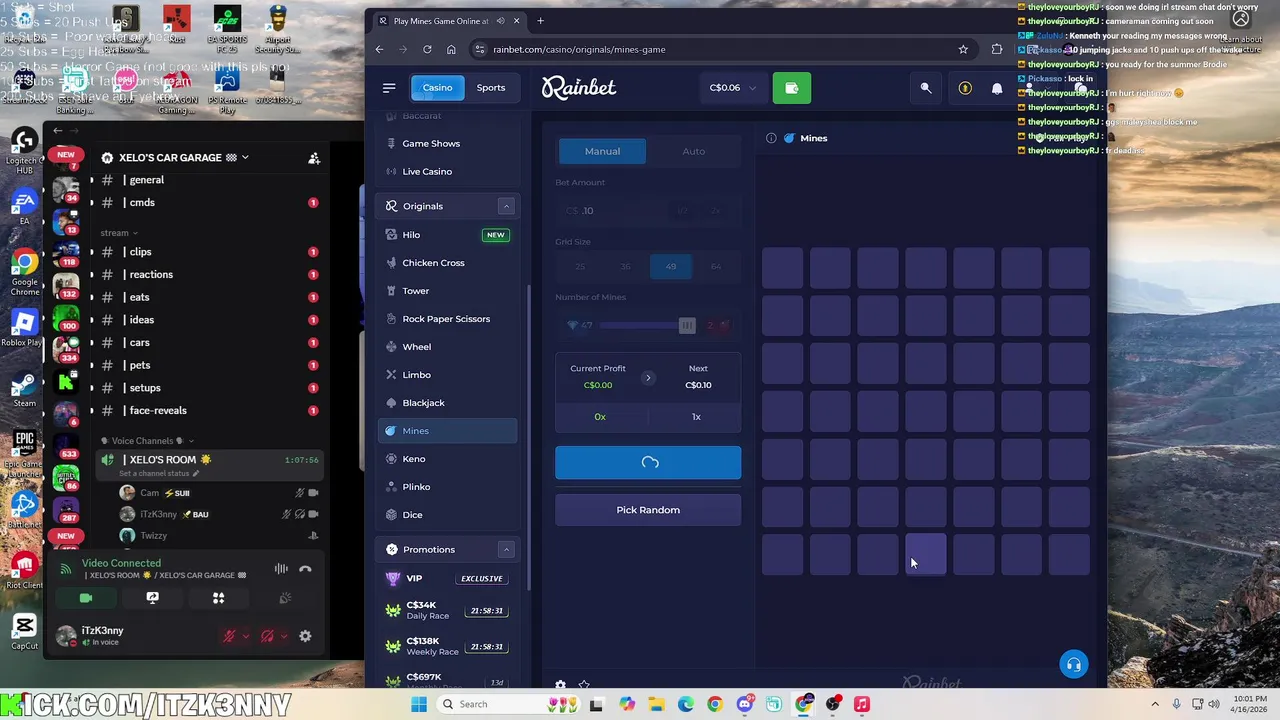The image size is (1280, 720).
Task: Open the C$0.06 balance dropdown
Action: 733,88
